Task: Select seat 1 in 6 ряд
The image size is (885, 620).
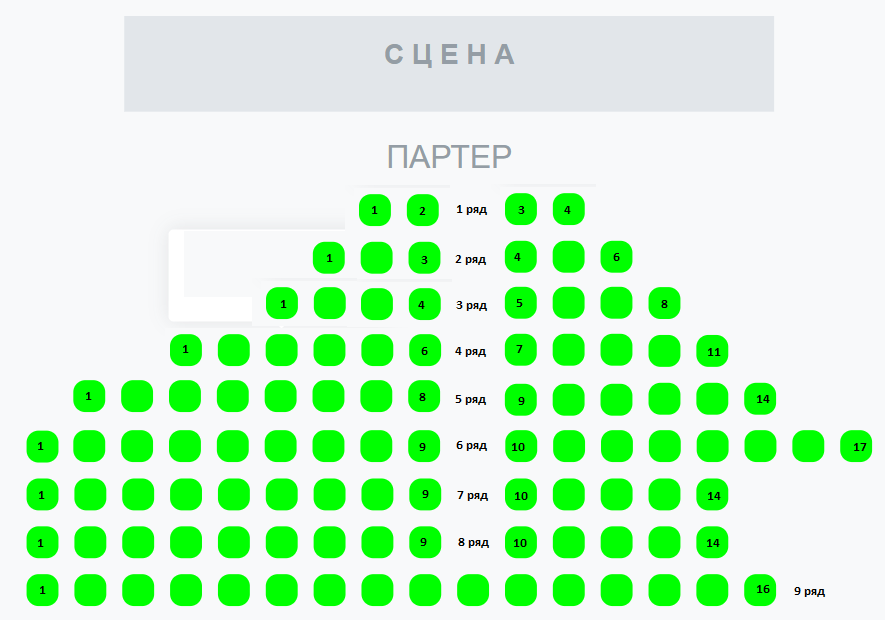Action: point(42,446)
